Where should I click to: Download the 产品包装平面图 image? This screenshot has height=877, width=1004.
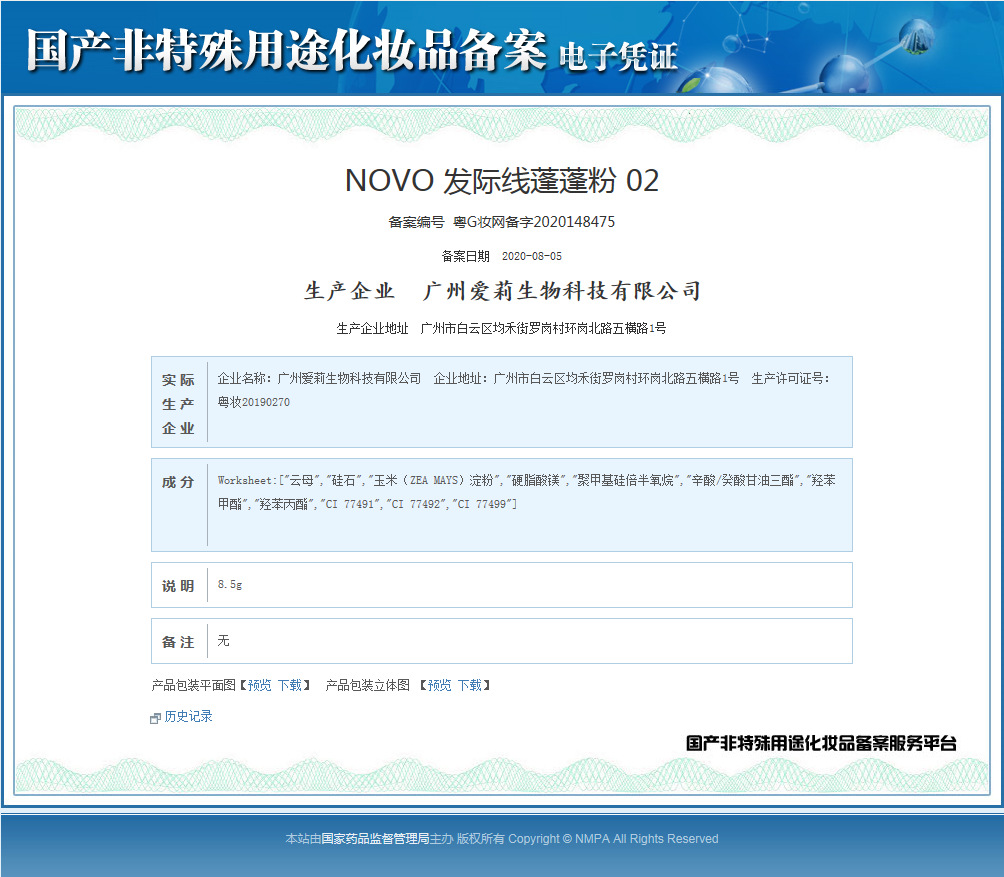point(289,685)
